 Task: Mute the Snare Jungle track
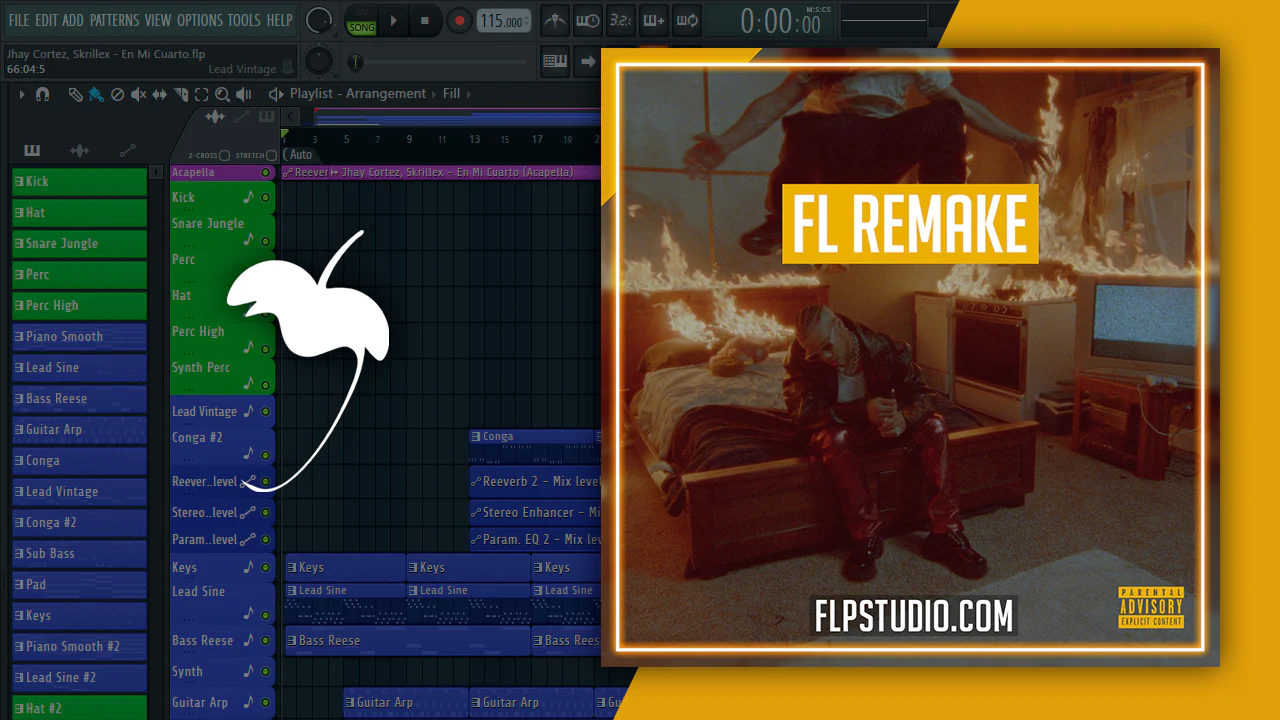(x=265, y=240)
